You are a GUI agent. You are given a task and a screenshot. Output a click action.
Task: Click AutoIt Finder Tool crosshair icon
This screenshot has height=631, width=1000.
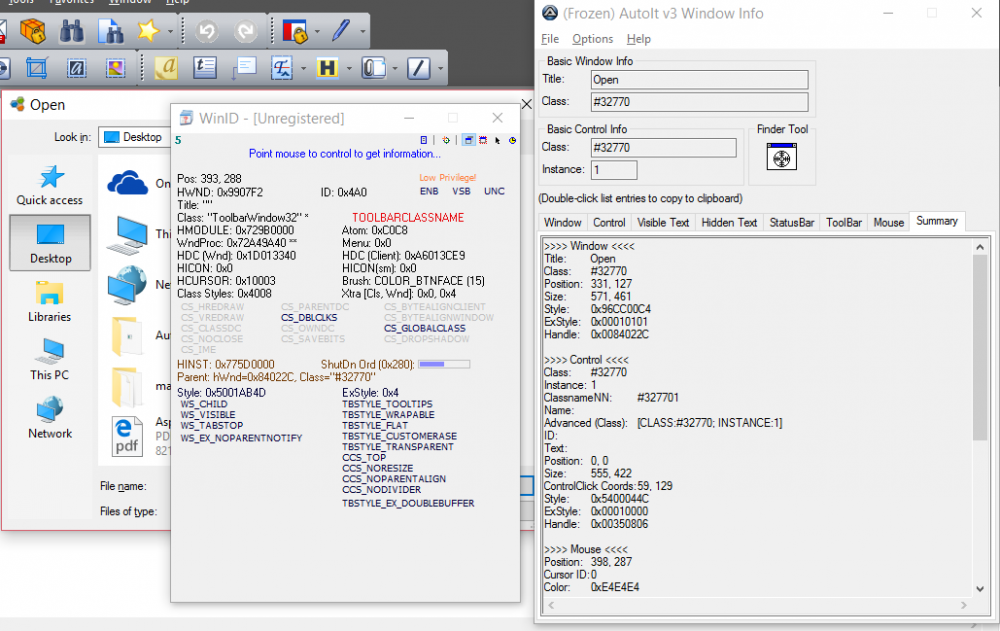[782, 156]
